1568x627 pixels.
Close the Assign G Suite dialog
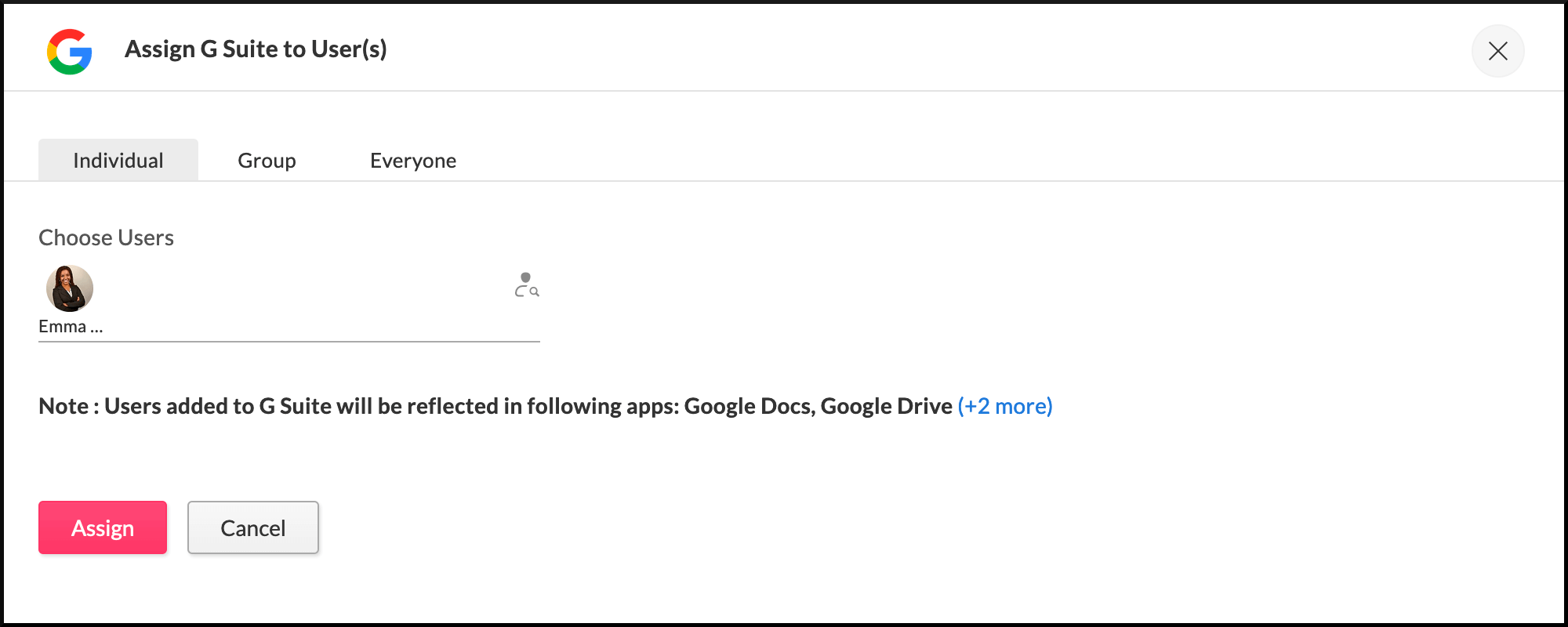pos(1497,51)
